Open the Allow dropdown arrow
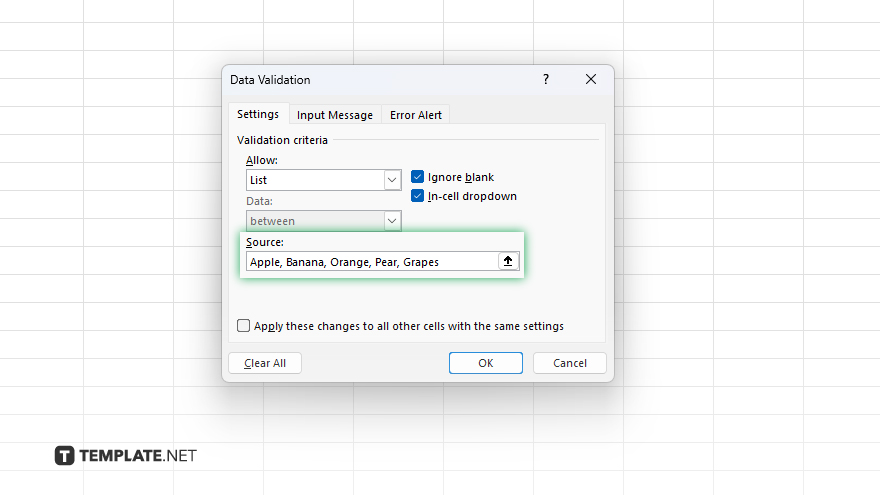880x495 pixels. pos(392,180)
